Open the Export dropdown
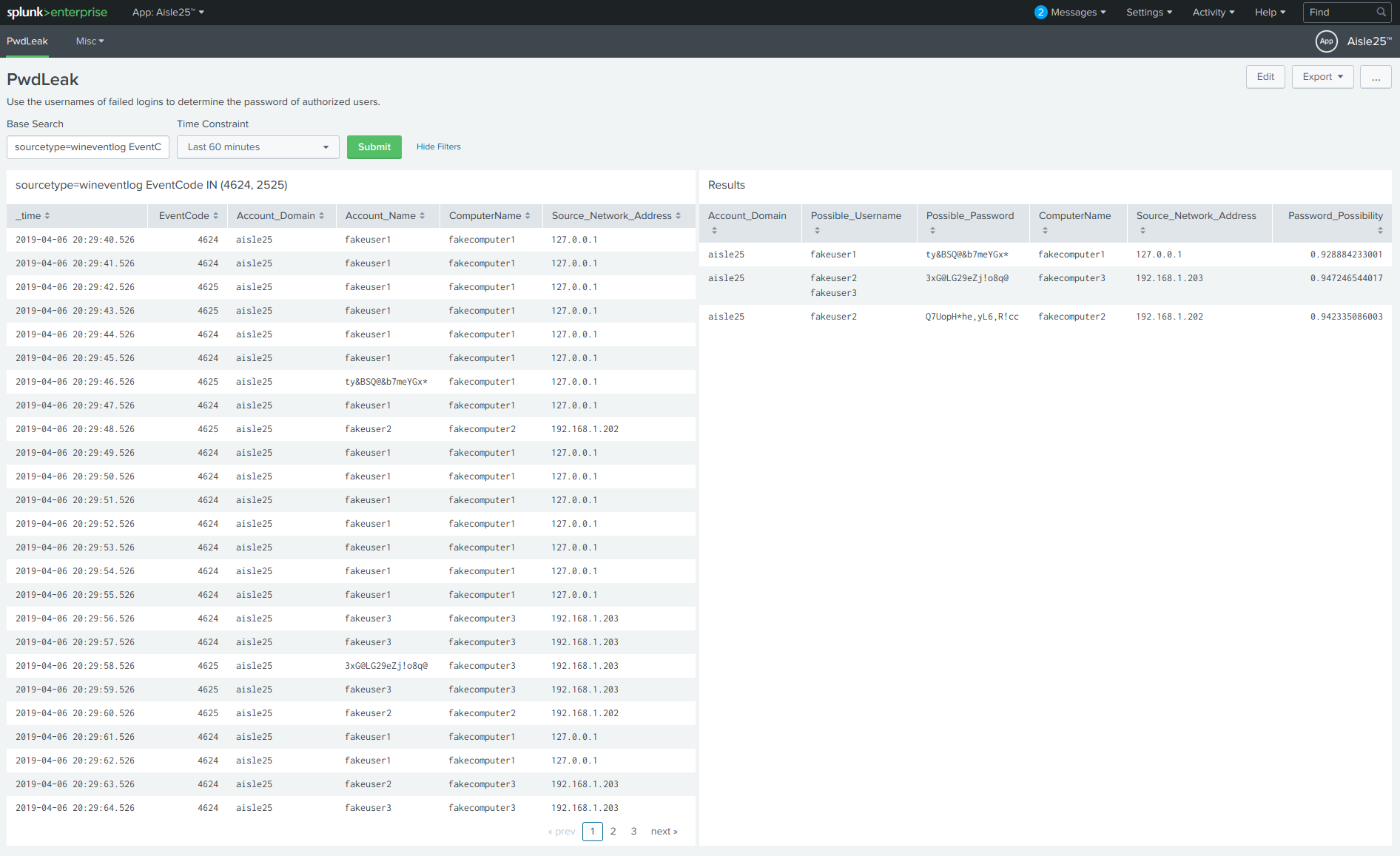Image resolution: width=1400 pixels, height=856 pixels. point(1322,77)
